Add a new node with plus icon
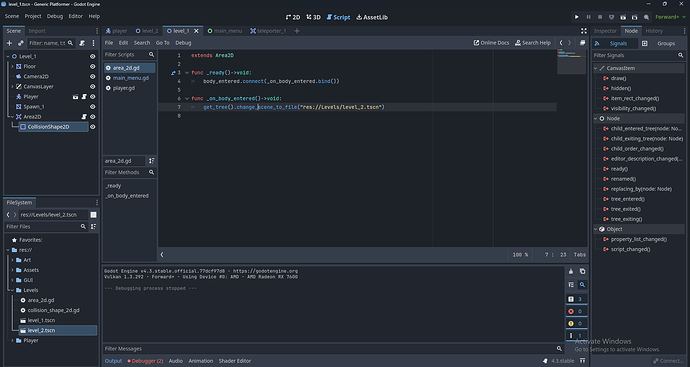This screenshot has height=367, width=690. click(x=9, y=43)
